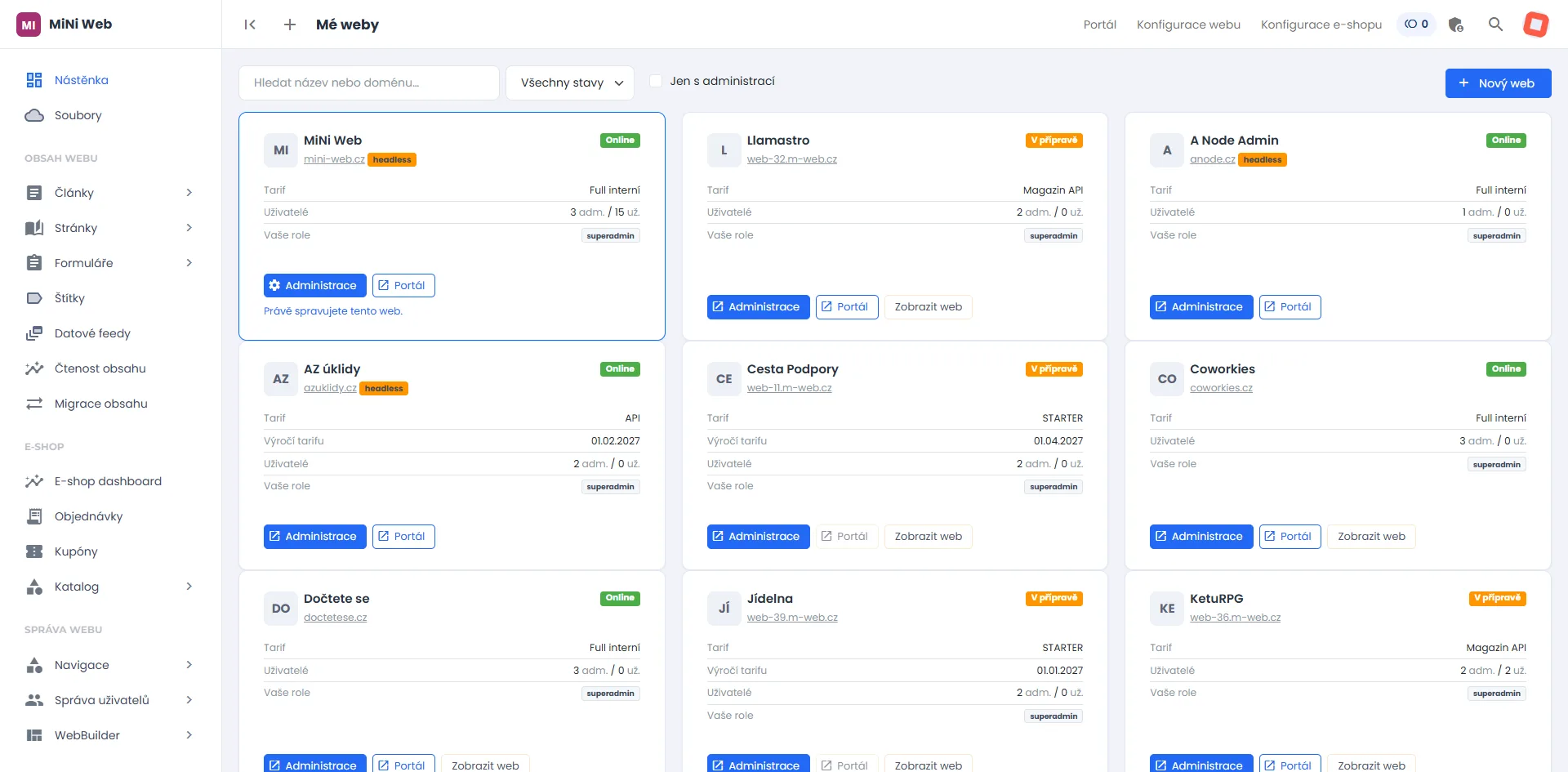This screenshot has width=1568, height=772.
Task: Open the azuklidy.cz domain link
Action: tap(330, 388)
